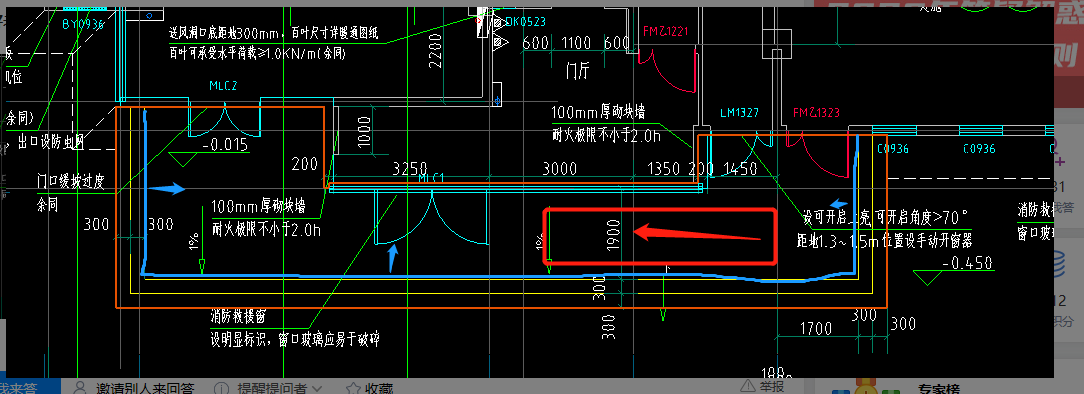Click the 1900 dimension text
The width and height of the screenshot is (1084, 394).
point(614,237)
